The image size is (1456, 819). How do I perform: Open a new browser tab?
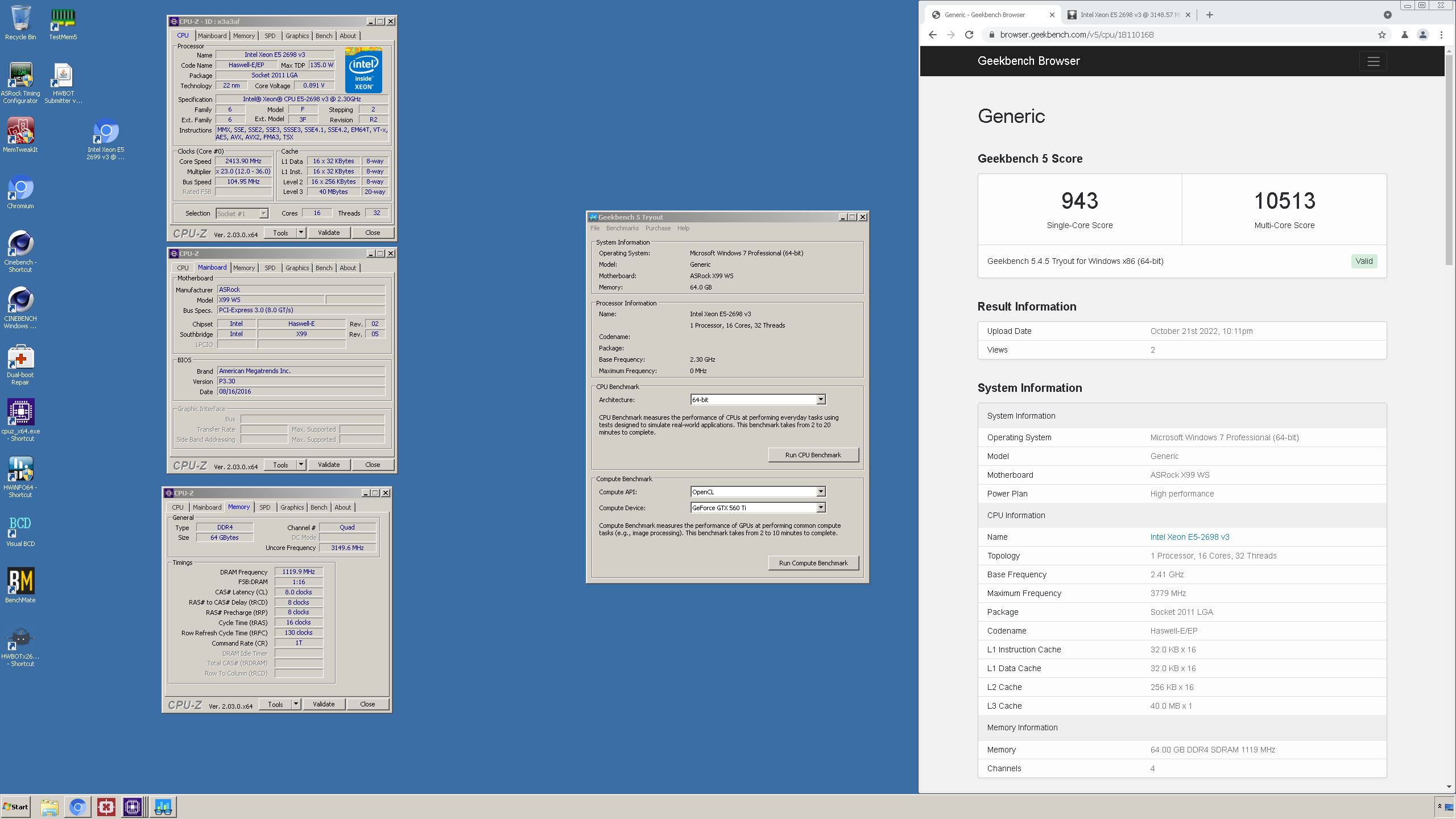pyautogui.click(x=1210, y=15)
